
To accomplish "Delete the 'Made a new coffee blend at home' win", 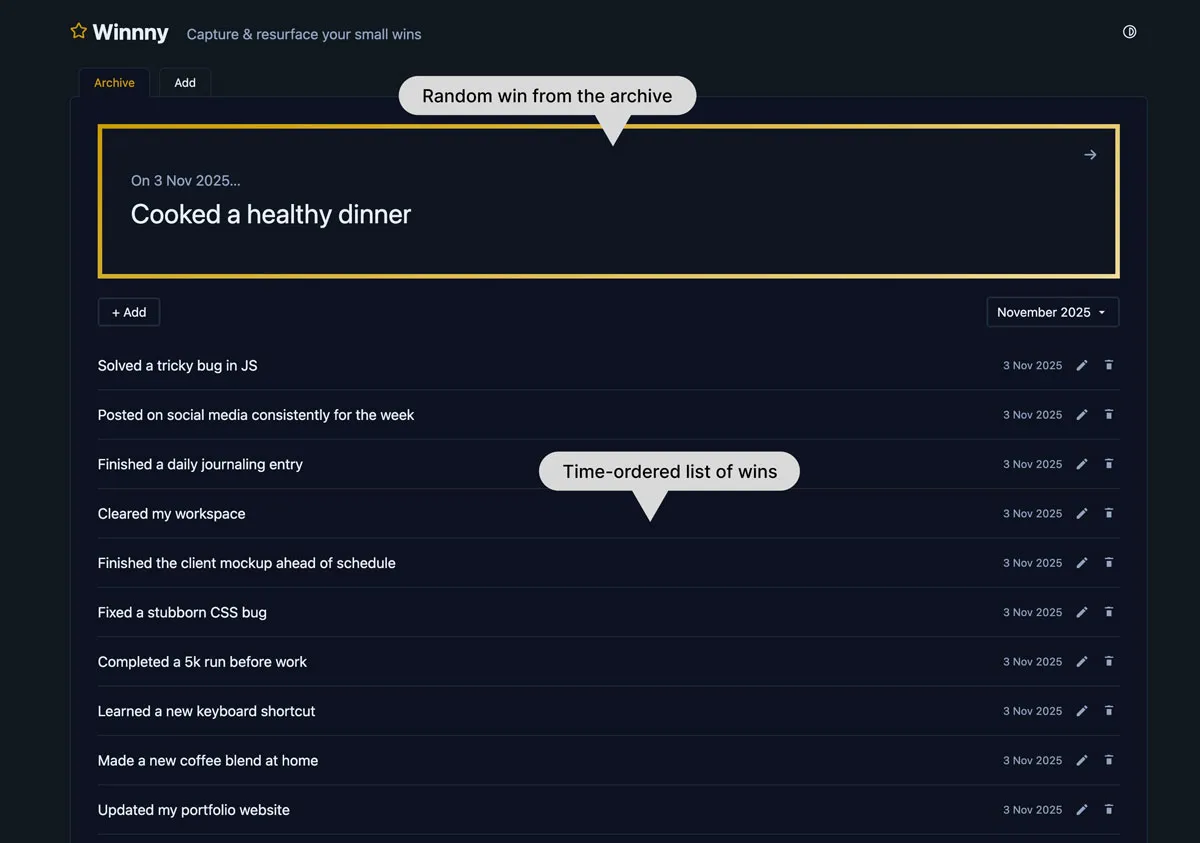I will pyautogui.click(x=1109, y=760).
